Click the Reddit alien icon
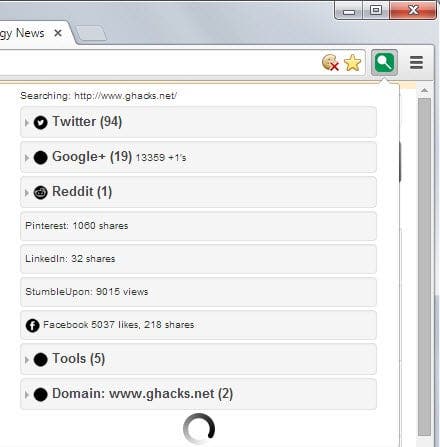 [x=40, y=192]
